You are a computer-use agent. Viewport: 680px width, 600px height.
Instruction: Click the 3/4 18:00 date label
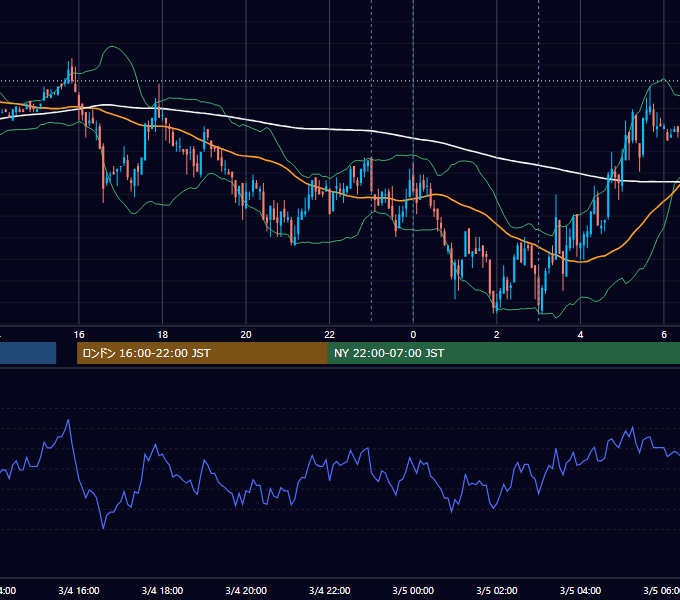[x=163, y=590]
